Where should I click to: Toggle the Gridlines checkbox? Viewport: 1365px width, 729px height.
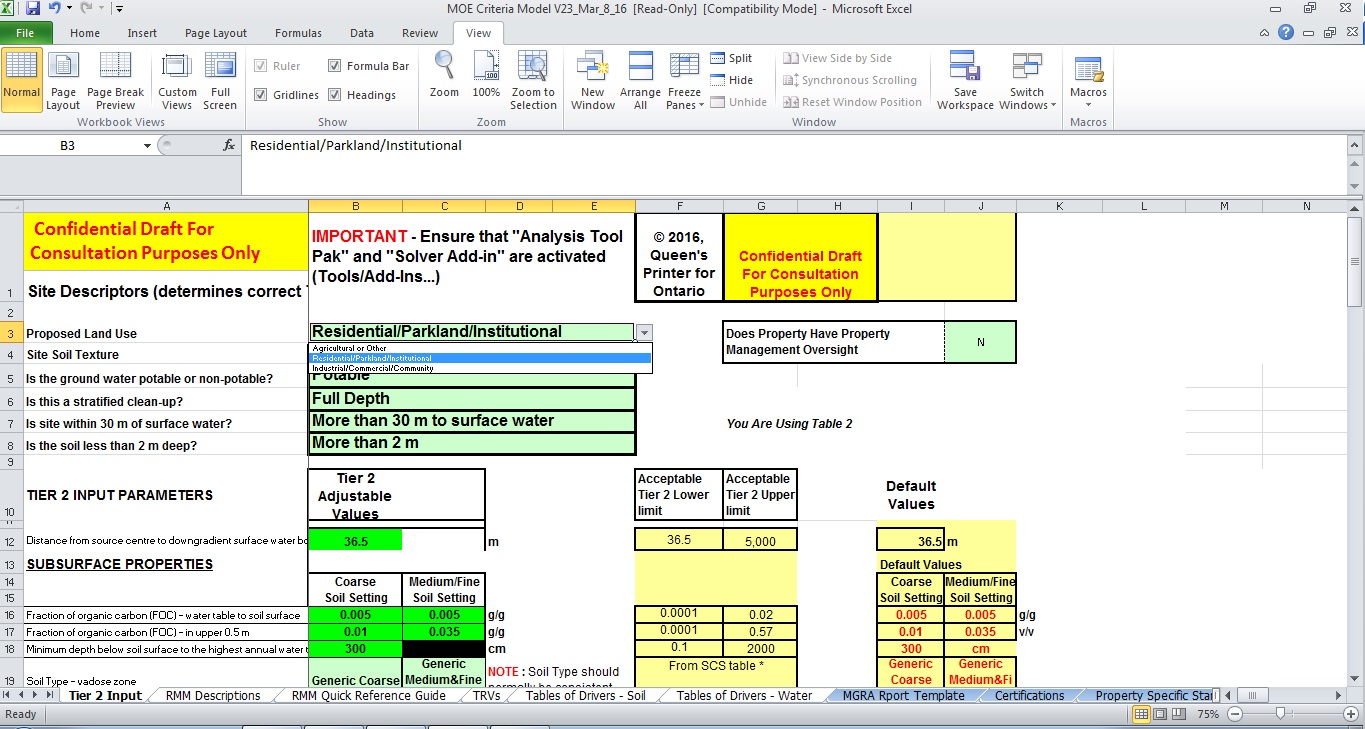287,95
